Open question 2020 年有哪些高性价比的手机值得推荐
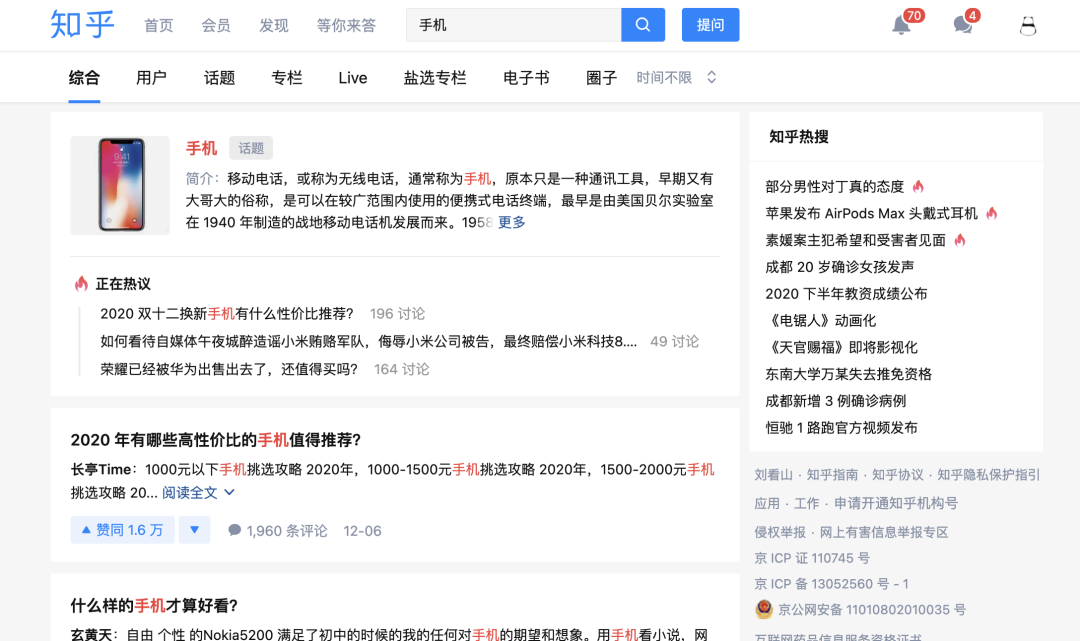The image size is (1080, 641). pyautogui.click(x=216, y=440)
